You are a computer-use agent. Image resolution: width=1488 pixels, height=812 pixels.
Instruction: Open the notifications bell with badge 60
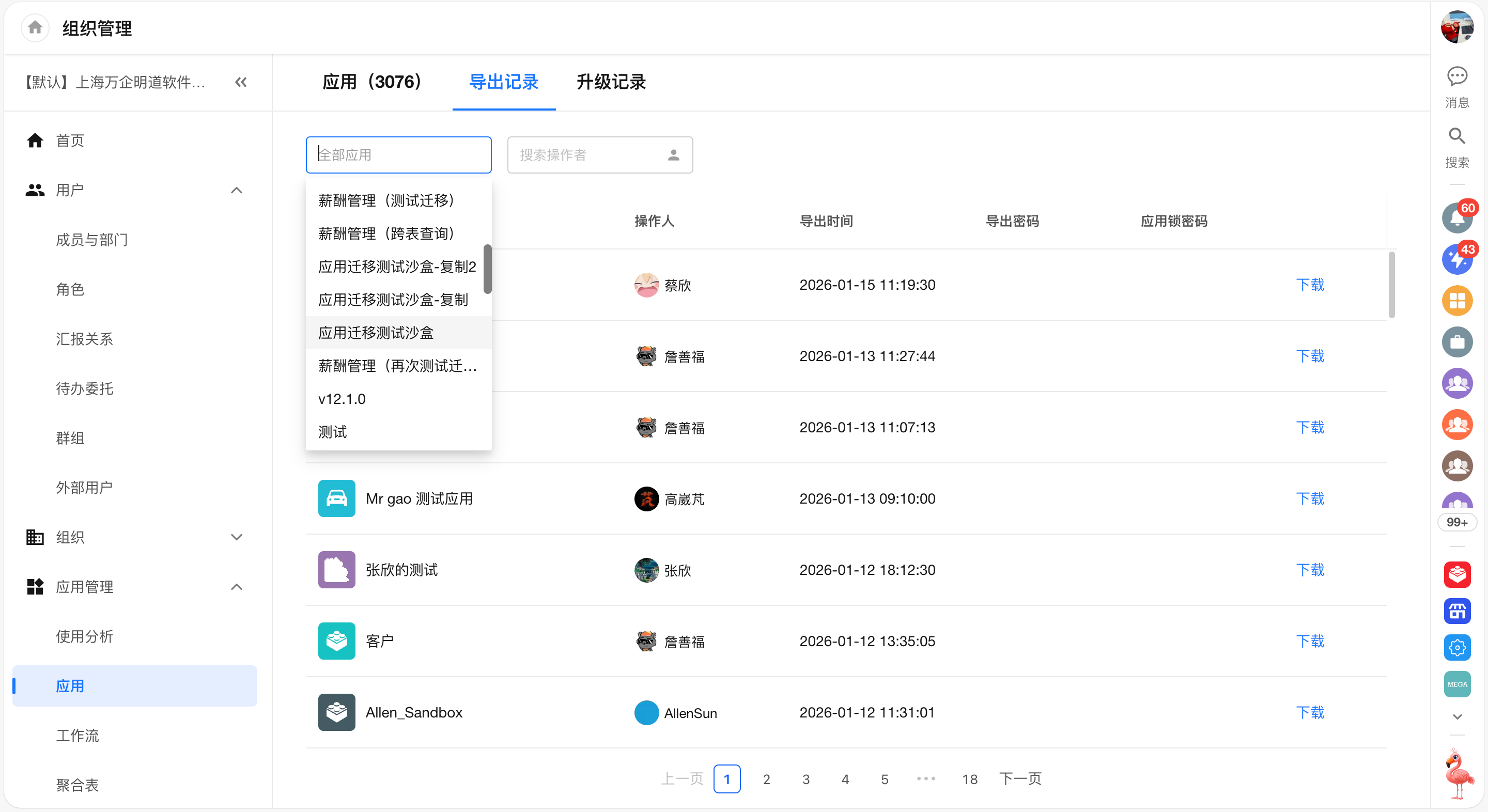(x=1456, y=218)
